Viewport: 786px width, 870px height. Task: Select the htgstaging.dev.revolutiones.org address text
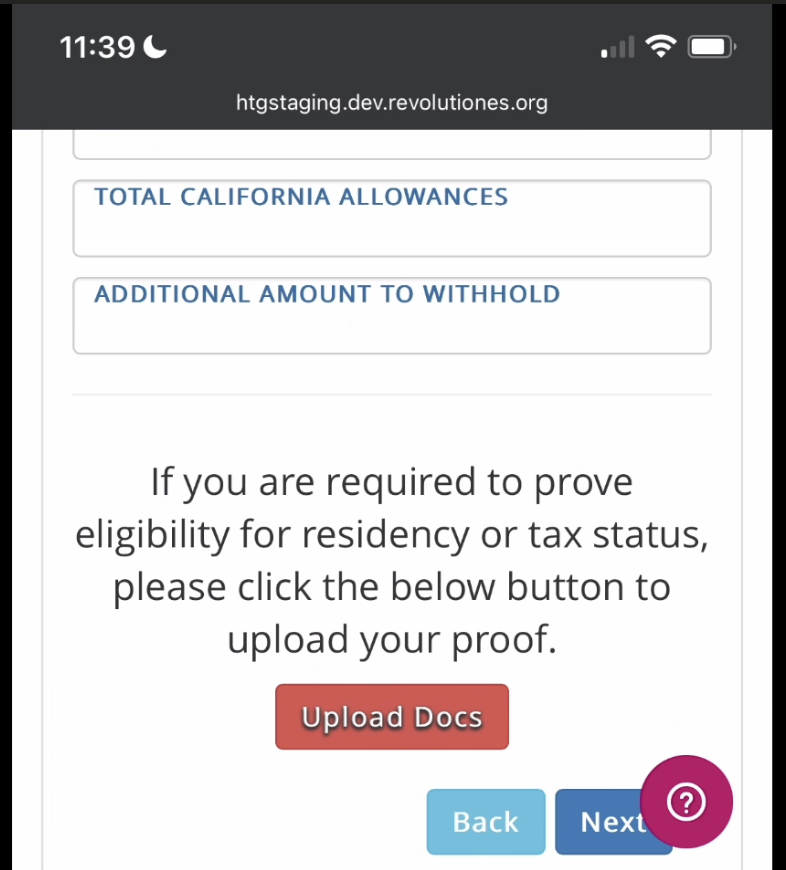click(x=392, y=103)
